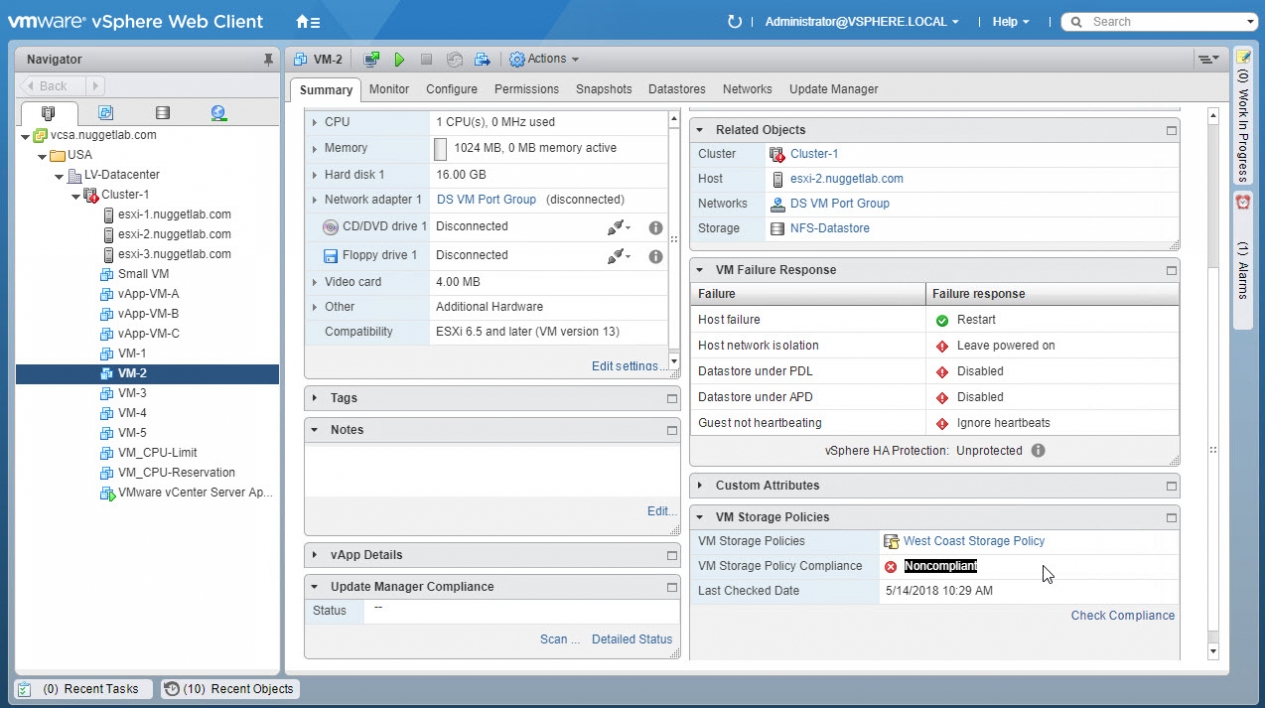Click the refresh icon in header
This screenshot has height=708, width=1265.
735,22
